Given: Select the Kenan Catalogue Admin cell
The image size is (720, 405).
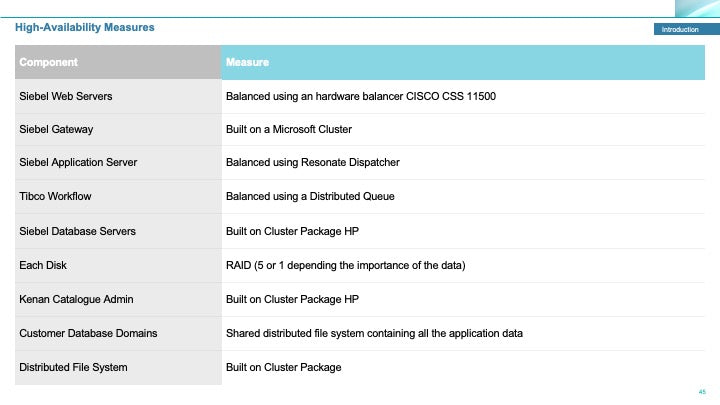Looking at the screenshot, I should point(118,299).
